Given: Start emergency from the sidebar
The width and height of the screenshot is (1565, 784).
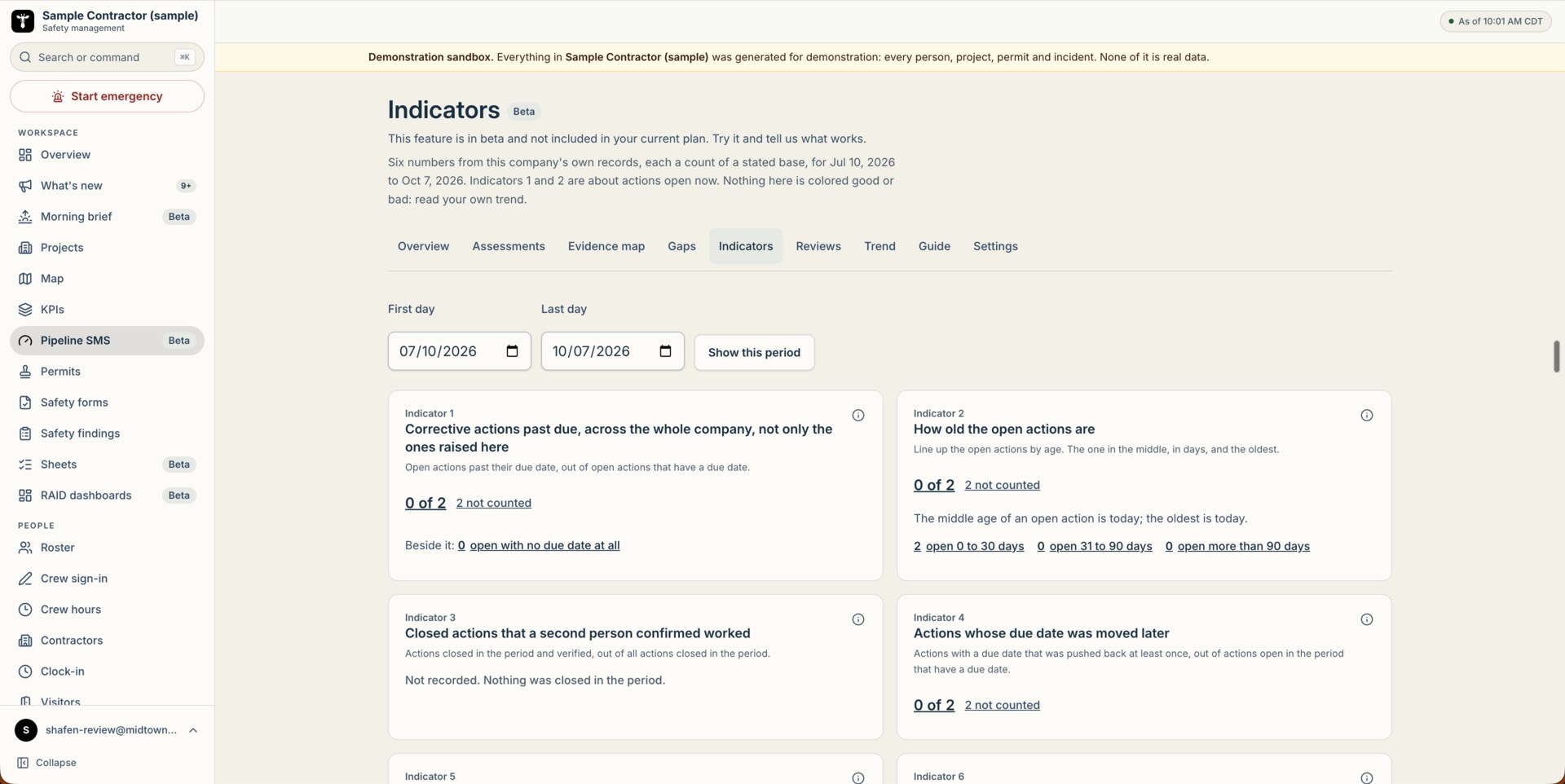Looking at the screenshot, I should pyautogui.click(x=107, y=96).
